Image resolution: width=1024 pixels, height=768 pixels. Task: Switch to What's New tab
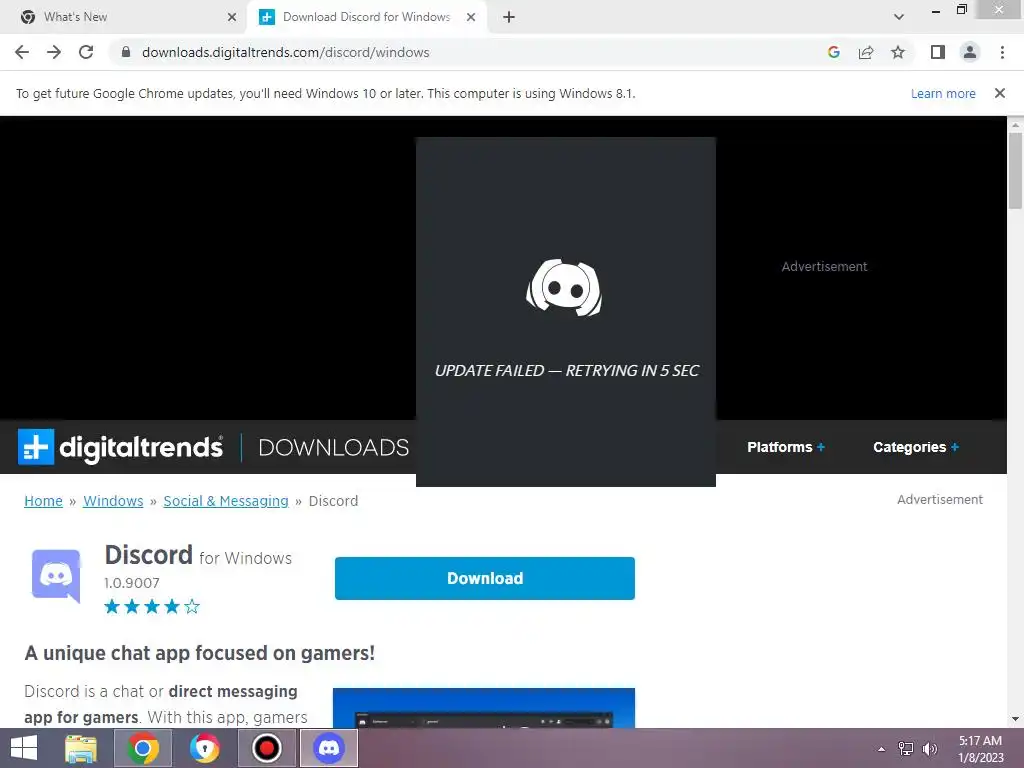(x=75, y=17)
